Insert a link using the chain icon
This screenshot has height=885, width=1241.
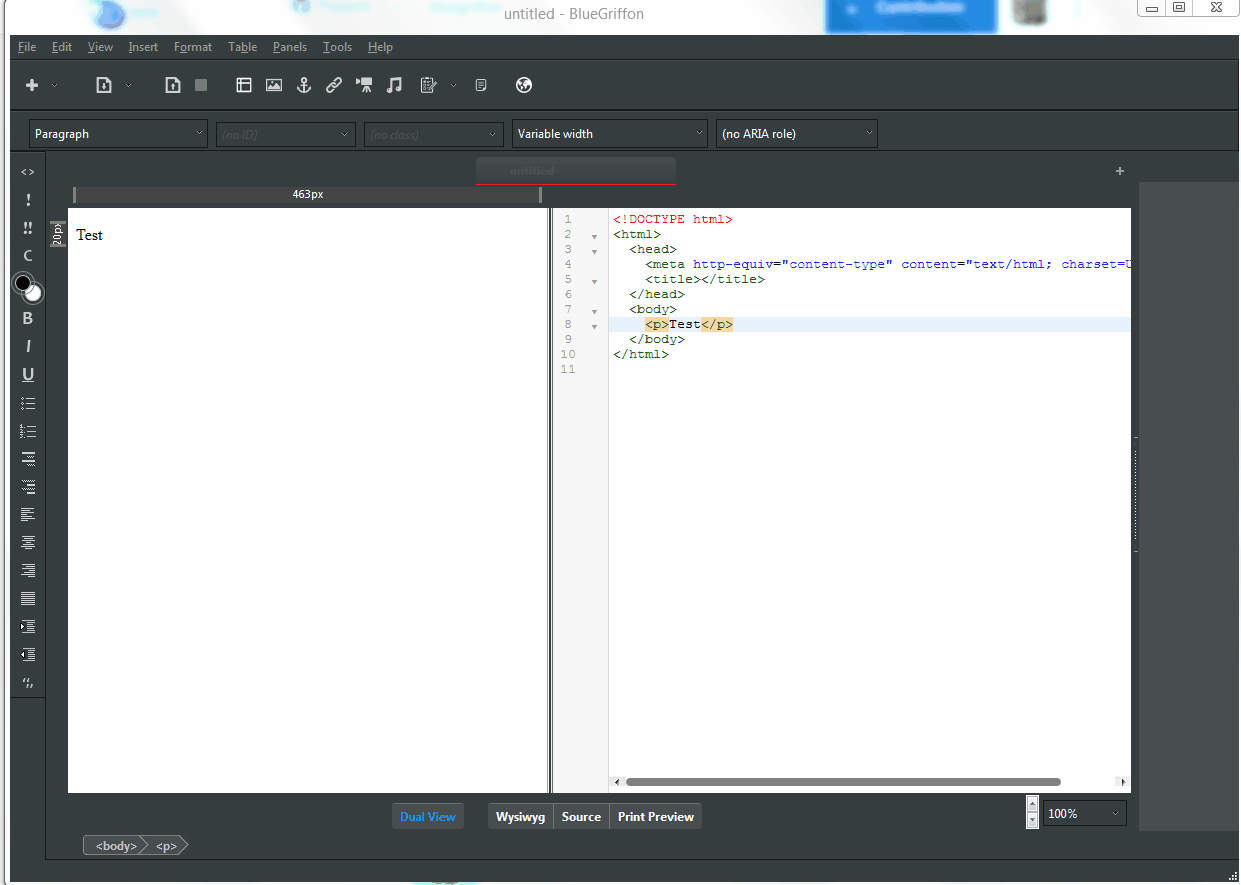coord(334,86)
